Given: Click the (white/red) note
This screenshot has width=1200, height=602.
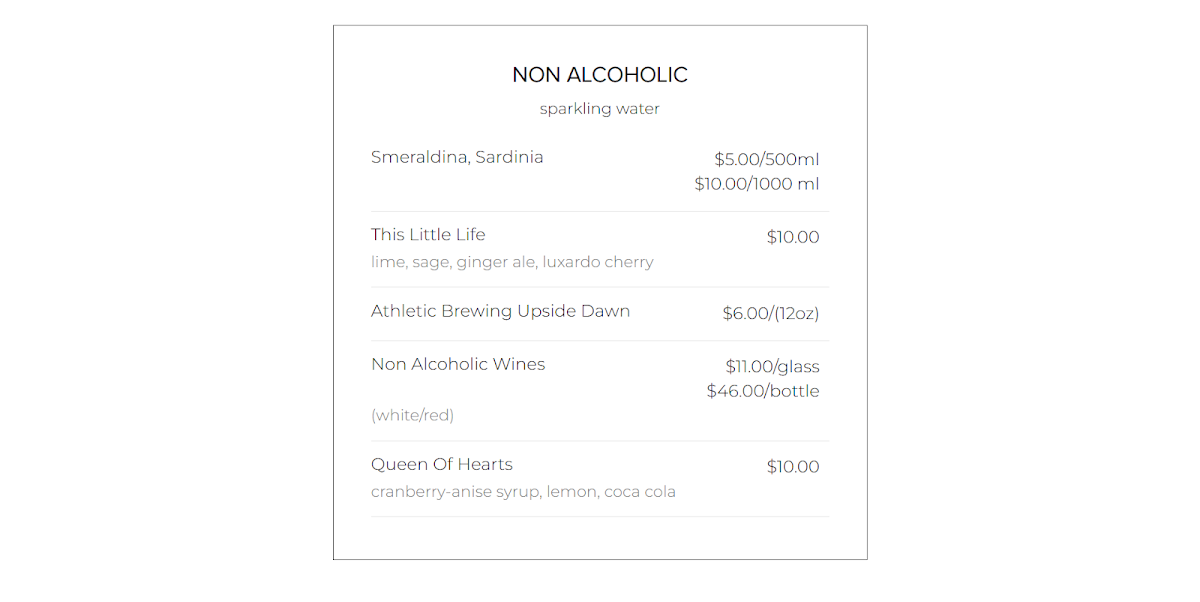Looking at the screenshot, I should (412, 415).
